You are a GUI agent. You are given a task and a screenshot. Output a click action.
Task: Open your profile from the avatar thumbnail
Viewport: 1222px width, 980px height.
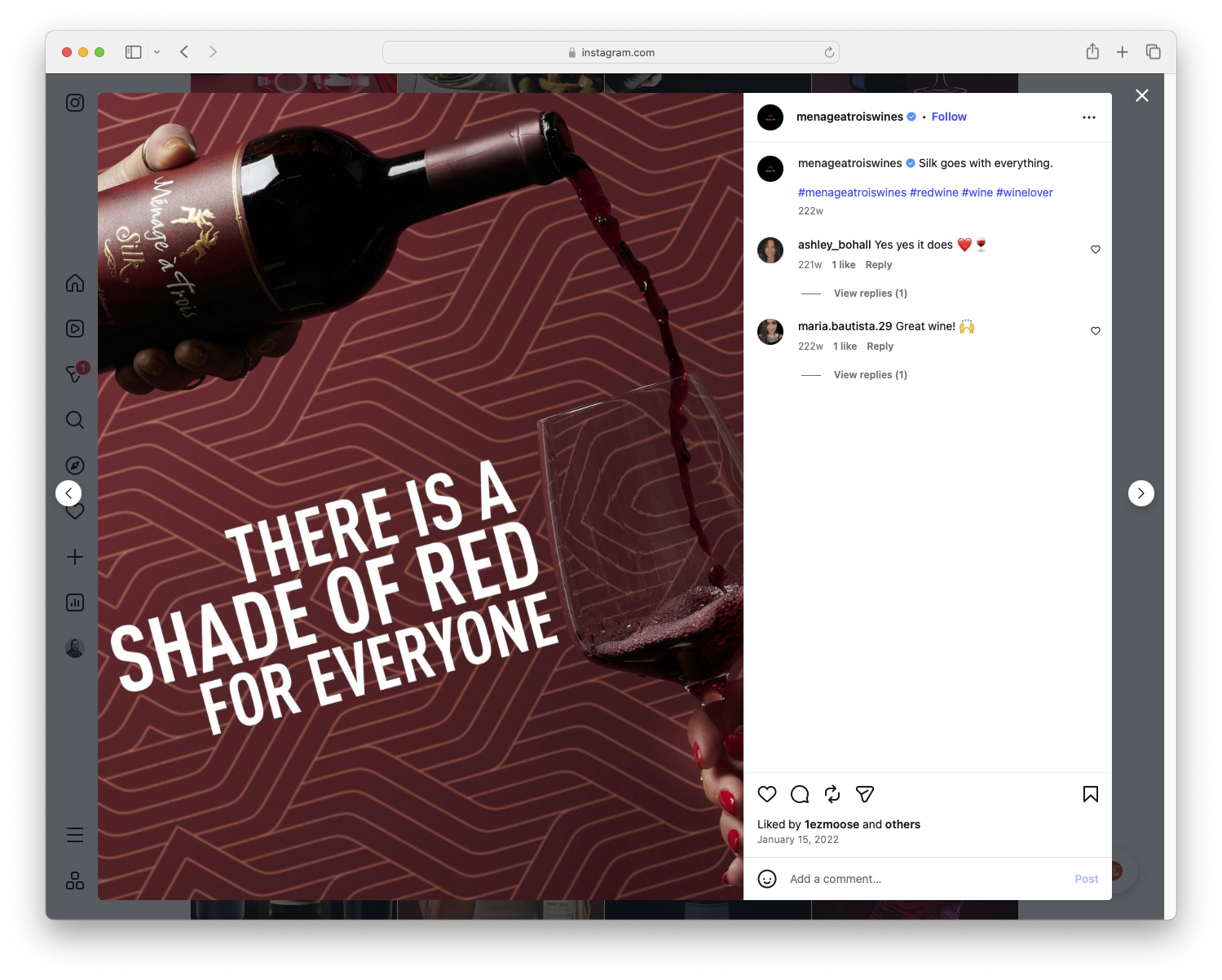pyautogui.click(x=74, y=647)
